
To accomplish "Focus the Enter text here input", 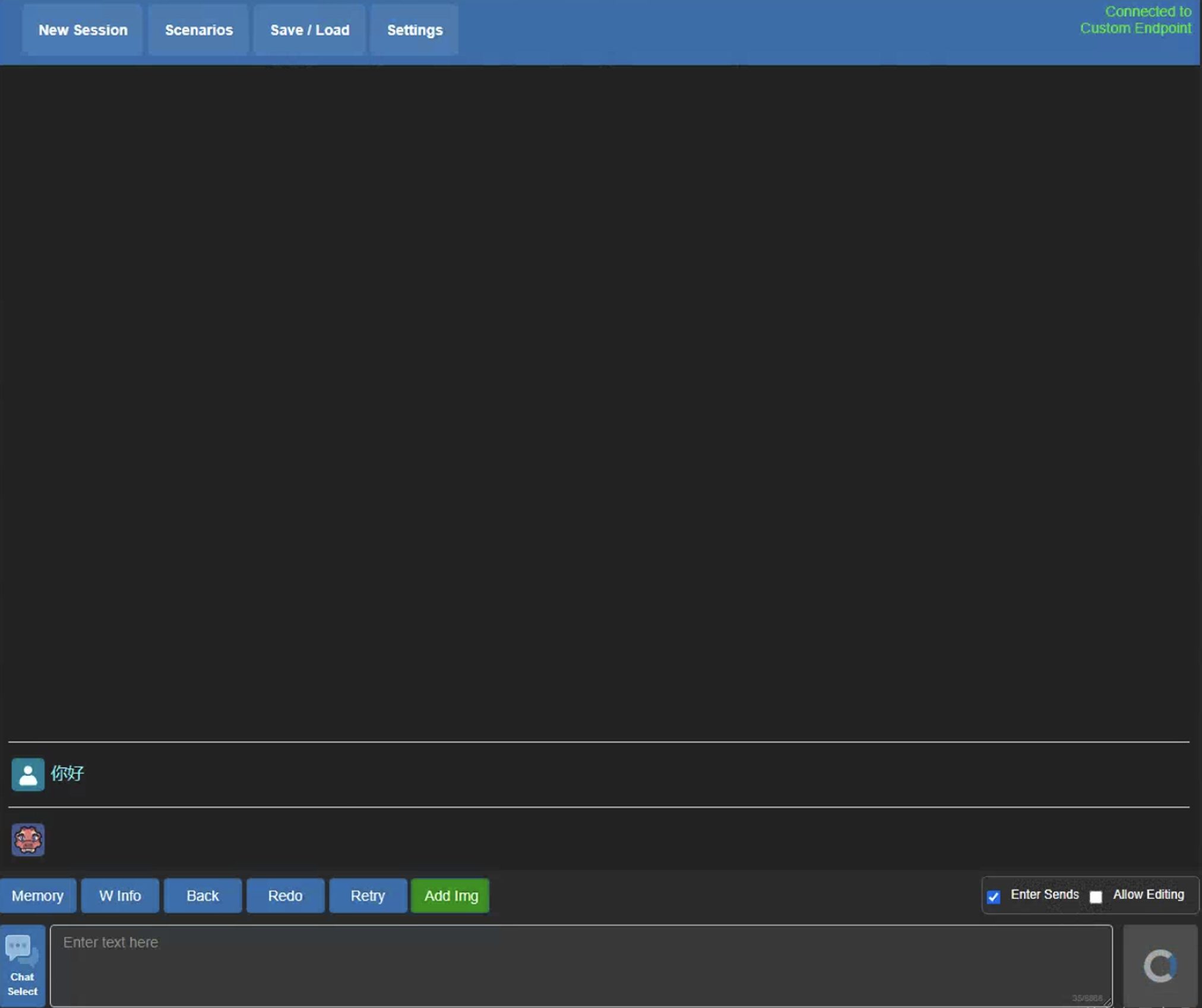I will (581, 965).
